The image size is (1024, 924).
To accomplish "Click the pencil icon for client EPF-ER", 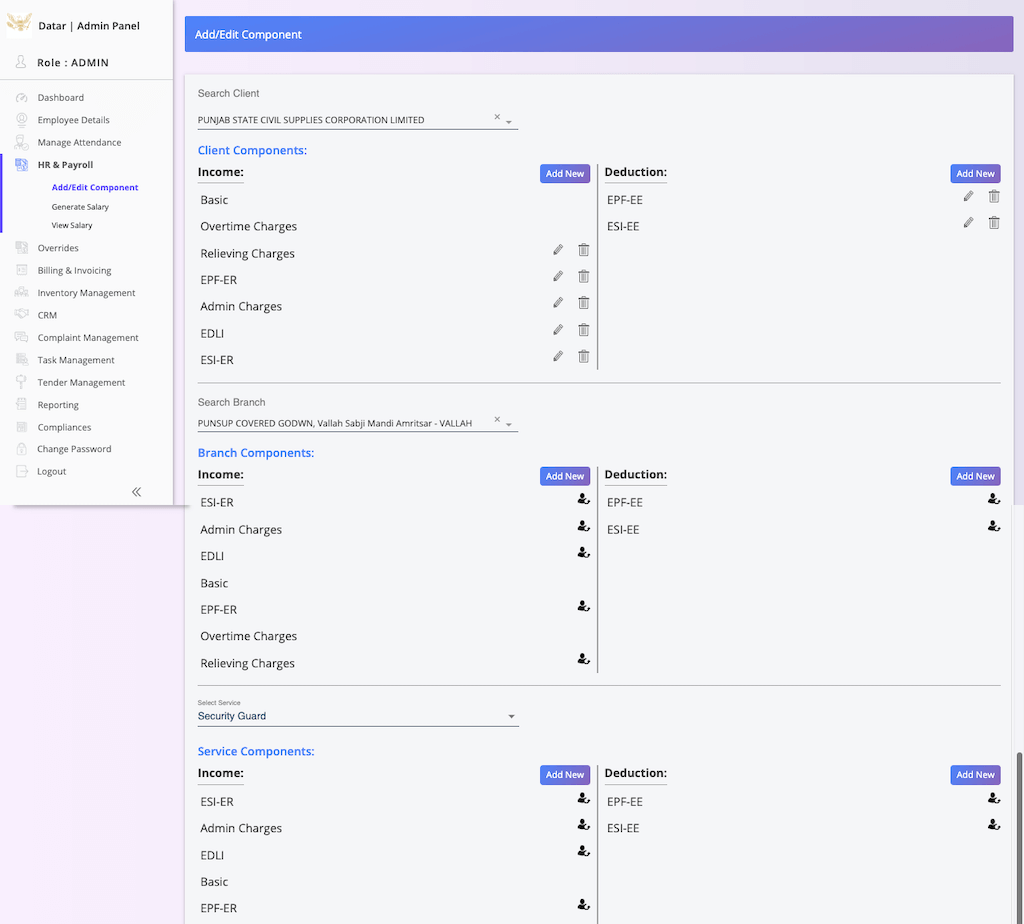I will [558, 276].
